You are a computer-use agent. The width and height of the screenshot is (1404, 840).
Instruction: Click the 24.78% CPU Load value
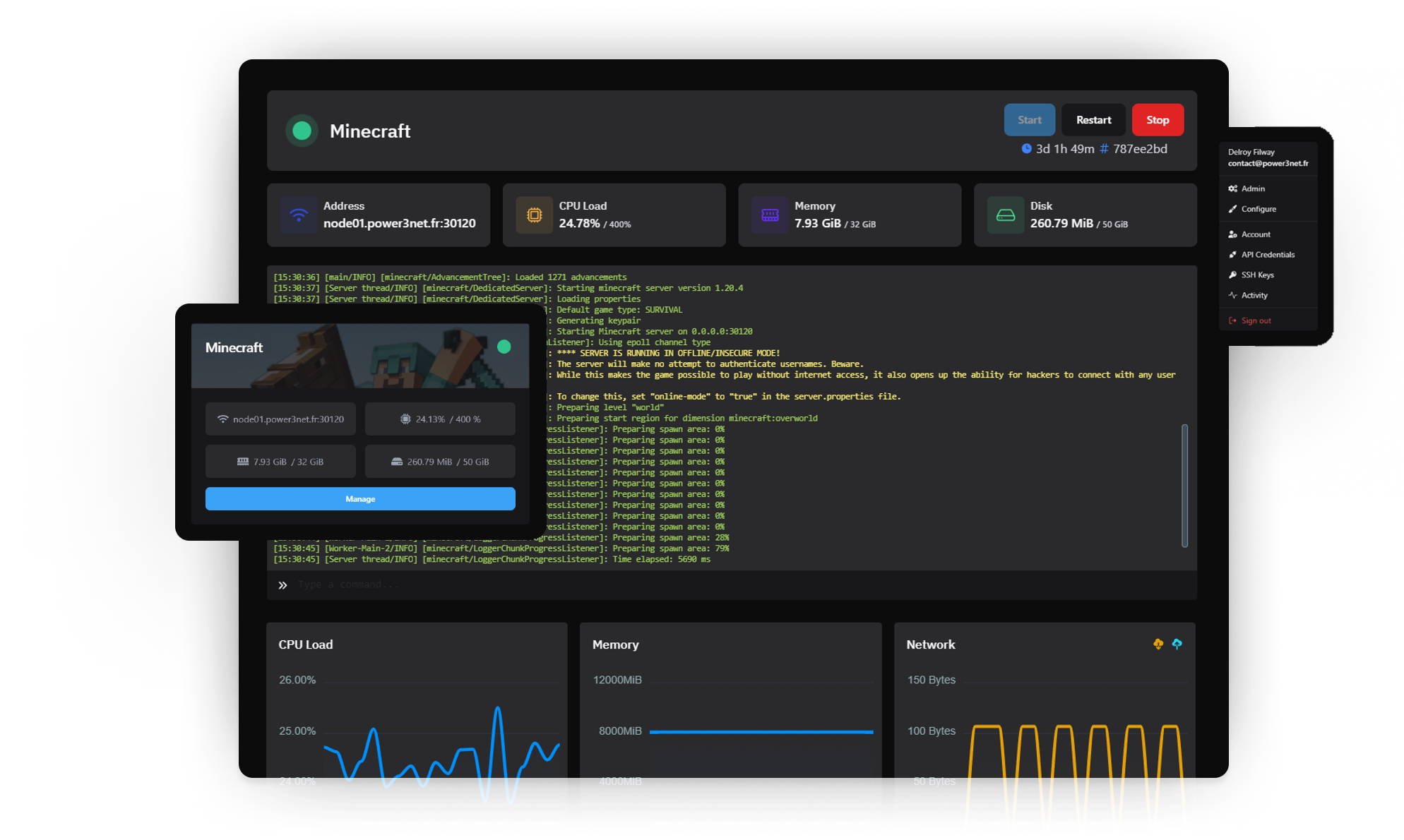[x=579, y=224]
